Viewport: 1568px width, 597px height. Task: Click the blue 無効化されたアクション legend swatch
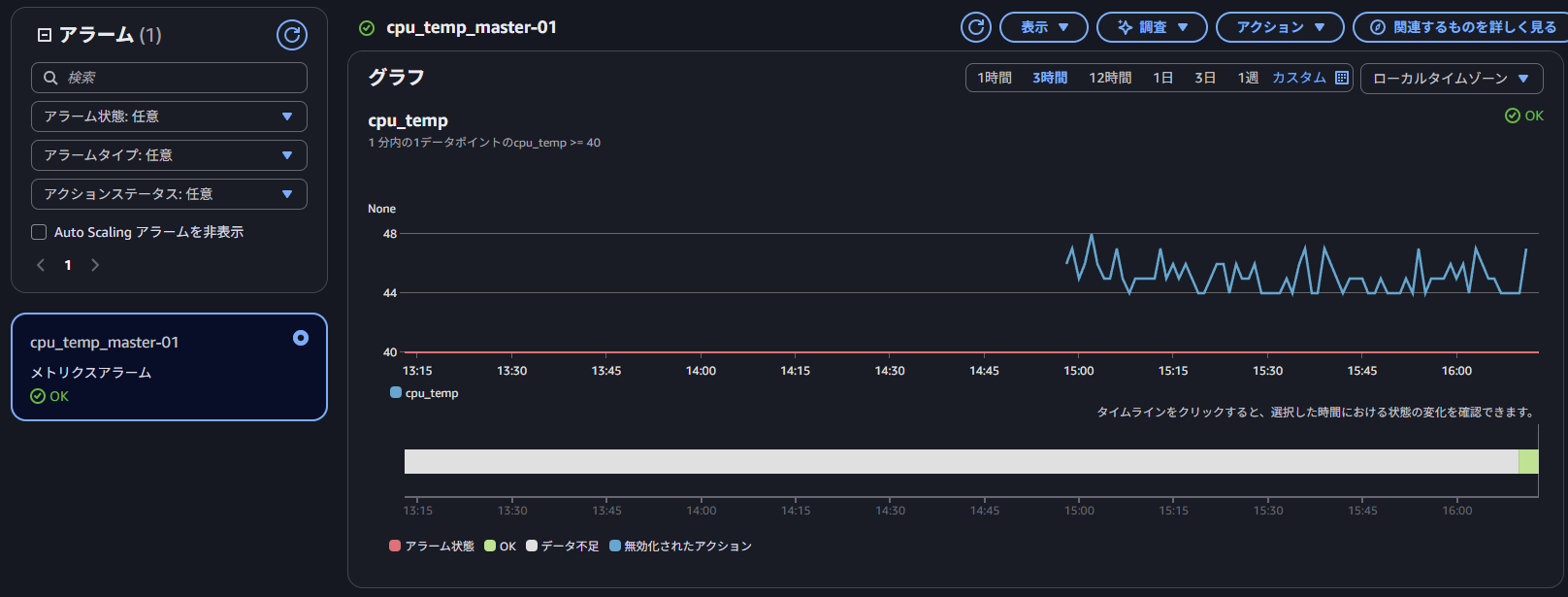[x=615, y=546]
